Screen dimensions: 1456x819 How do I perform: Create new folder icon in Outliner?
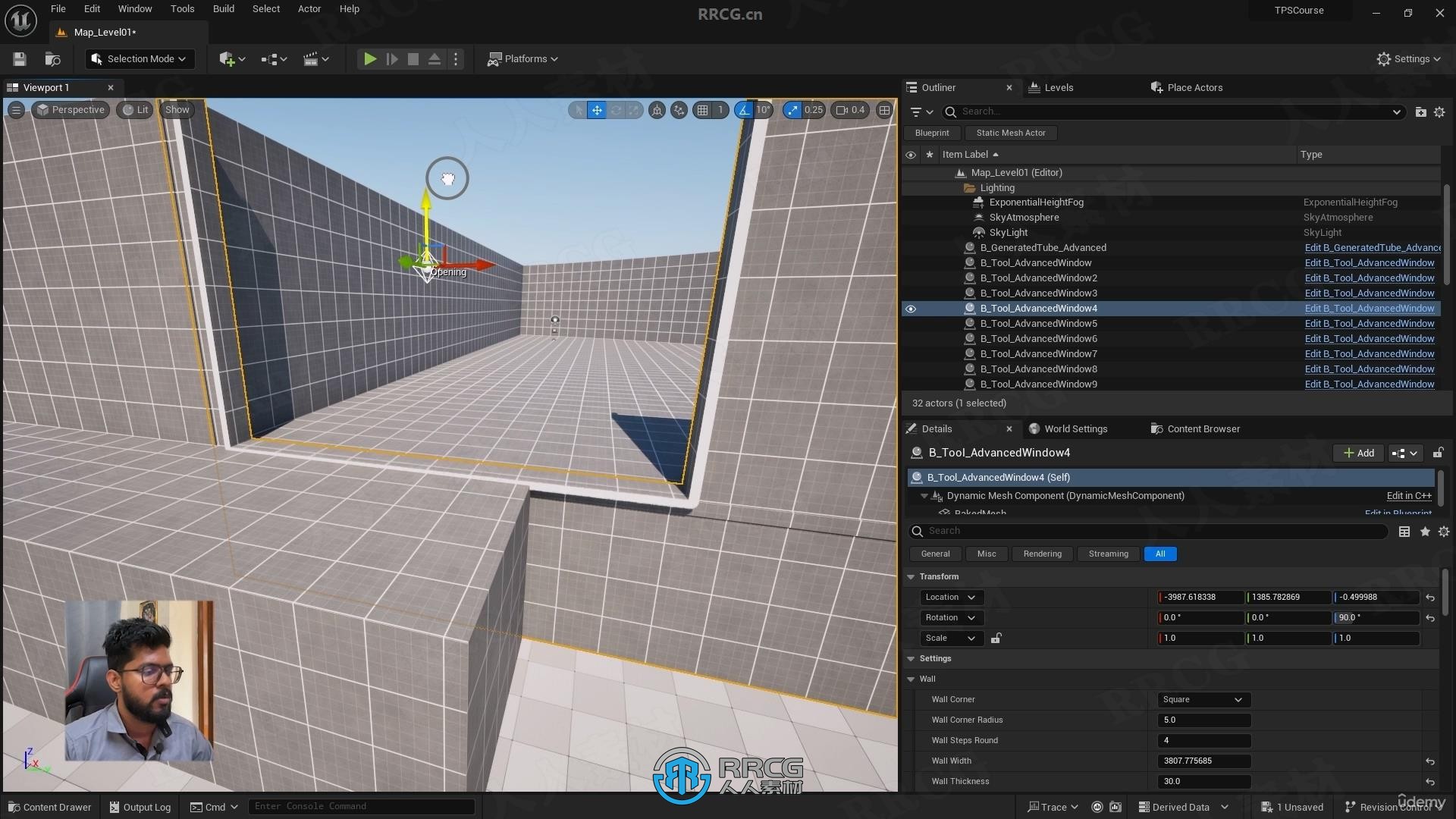pos(1420,112)
